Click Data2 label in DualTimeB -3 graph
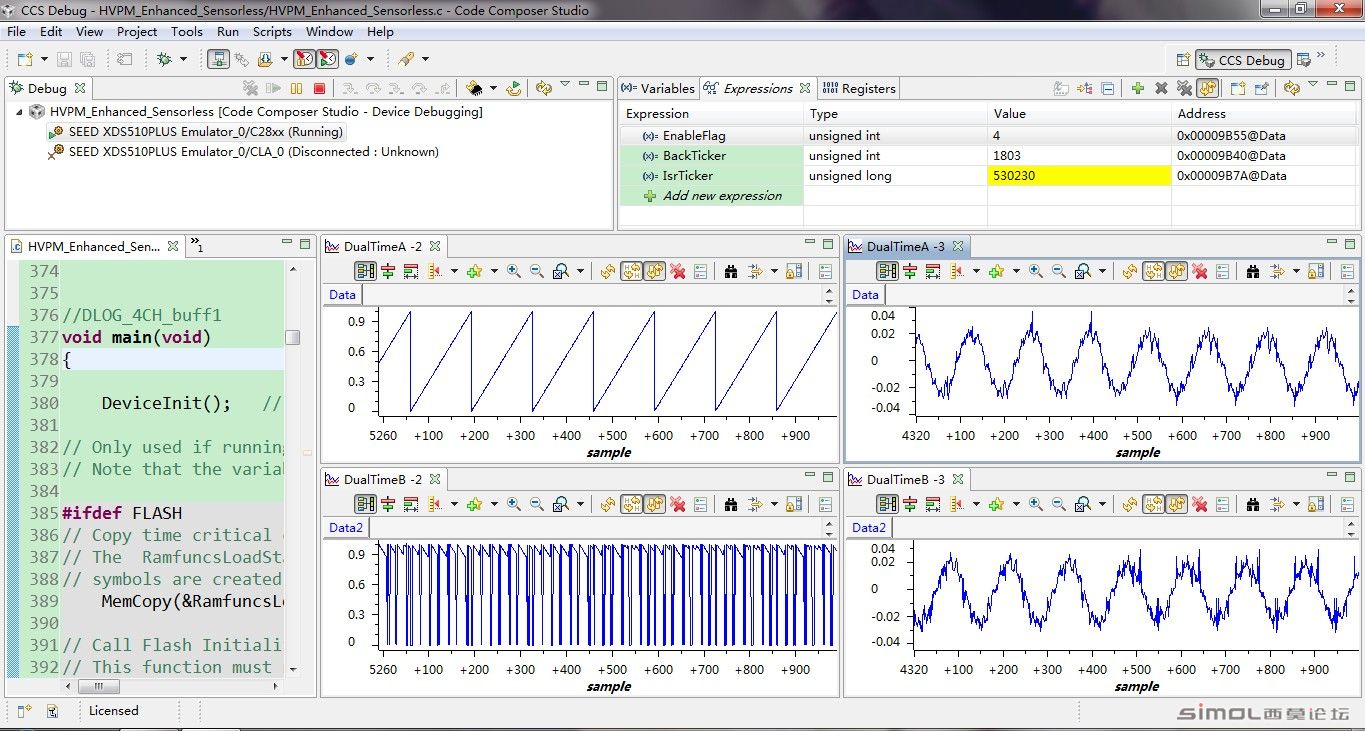1365x731 pixels. (x=868, y=527)
